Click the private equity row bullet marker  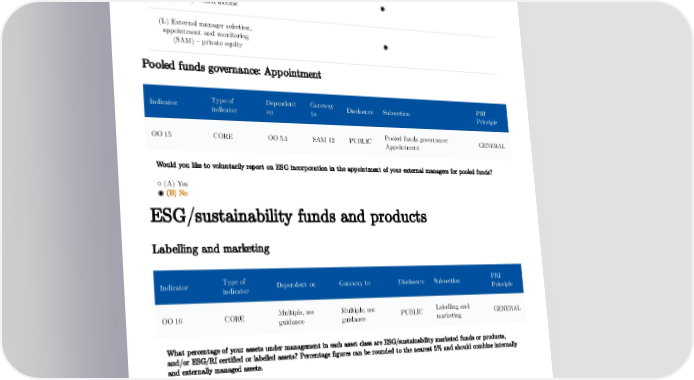386,47
